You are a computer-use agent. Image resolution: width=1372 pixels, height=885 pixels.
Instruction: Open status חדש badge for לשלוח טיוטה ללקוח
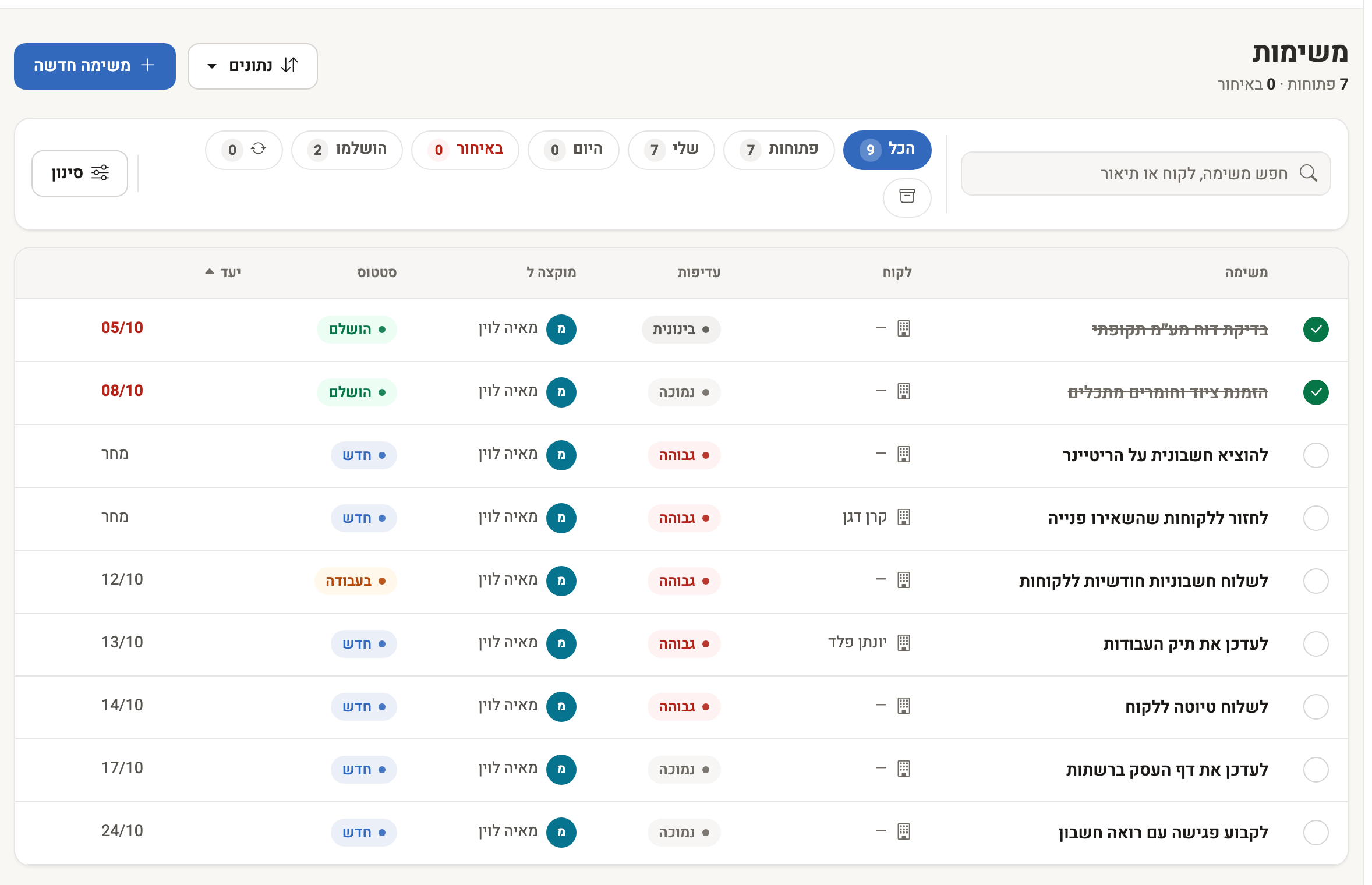363,707
